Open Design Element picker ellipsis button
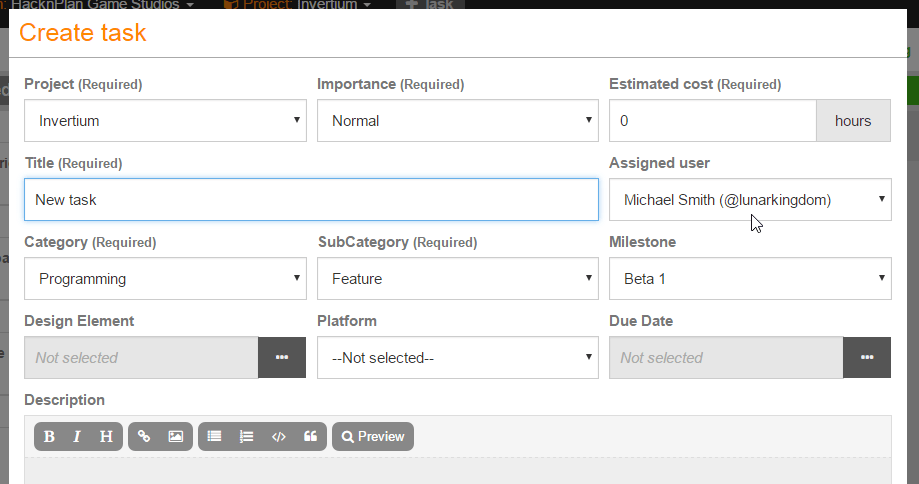Viewport: 919px width, 484px height. click(x=282, y=358)
